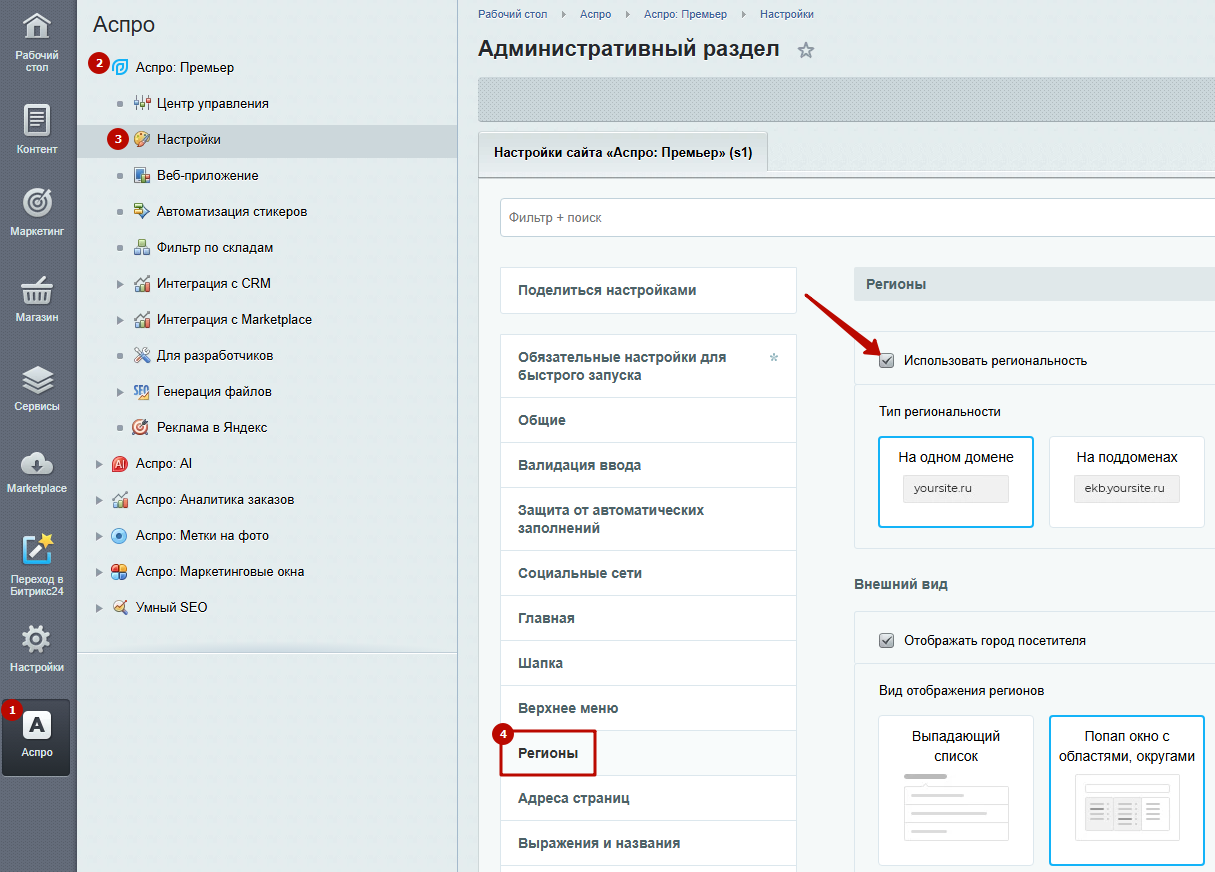
Task: Open the Маркетинг target icon
Action: point(37,203)
